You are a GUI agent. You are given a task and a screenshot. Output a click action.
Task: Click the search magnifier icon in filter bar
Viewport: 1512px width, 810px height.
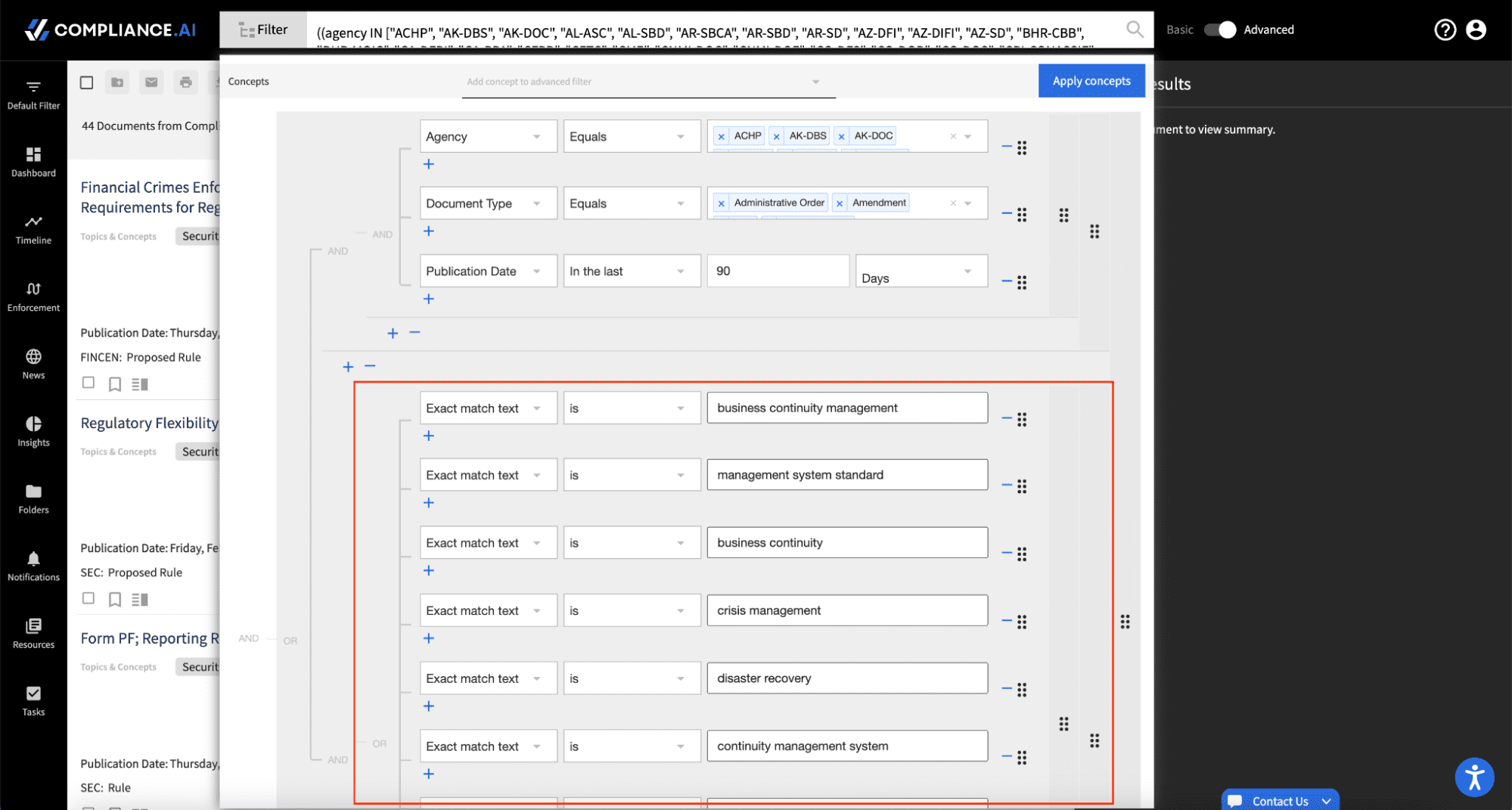(1135, 29)
